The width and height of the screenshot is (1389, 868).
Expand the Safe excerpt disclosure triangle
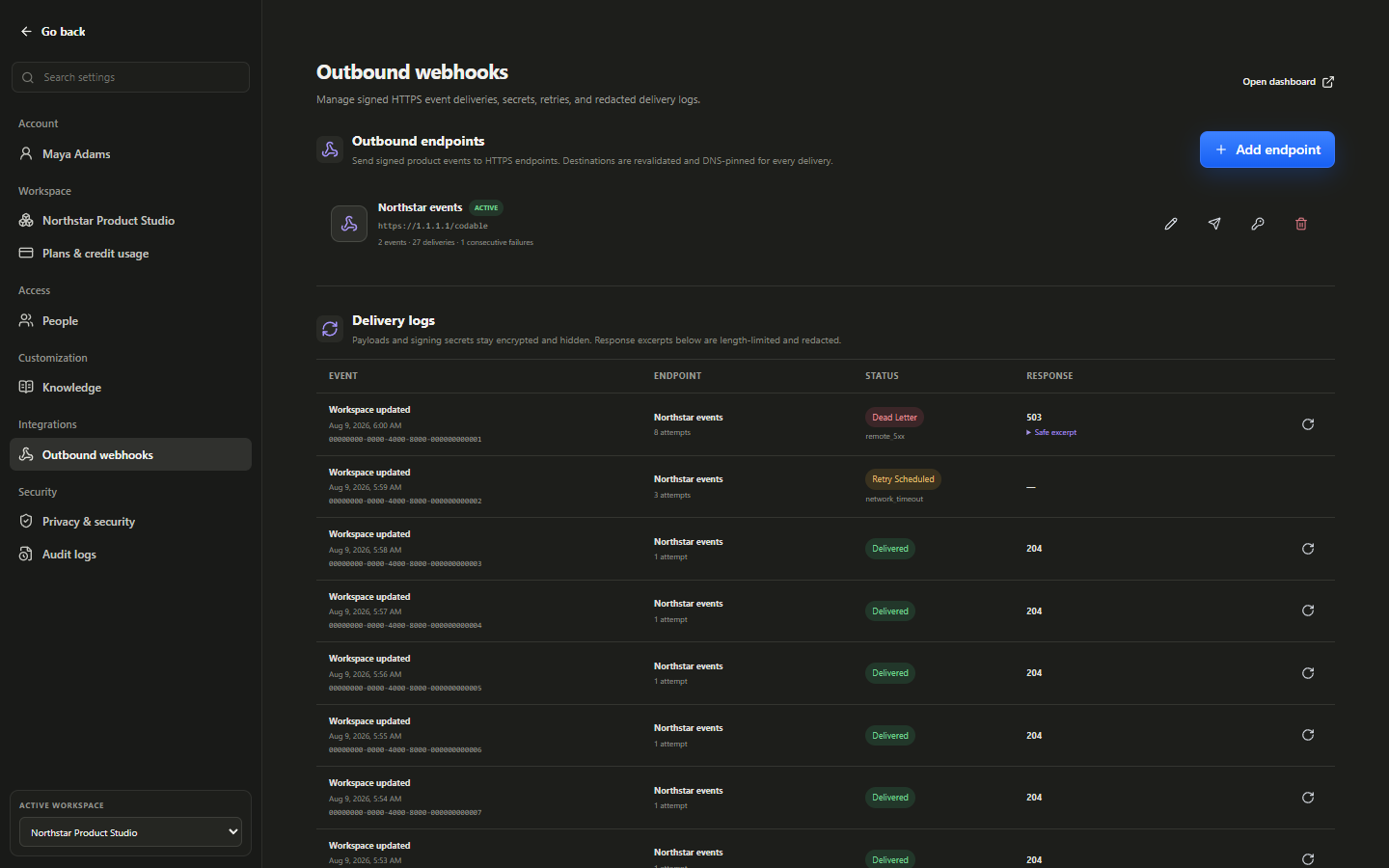point(1029,433)
